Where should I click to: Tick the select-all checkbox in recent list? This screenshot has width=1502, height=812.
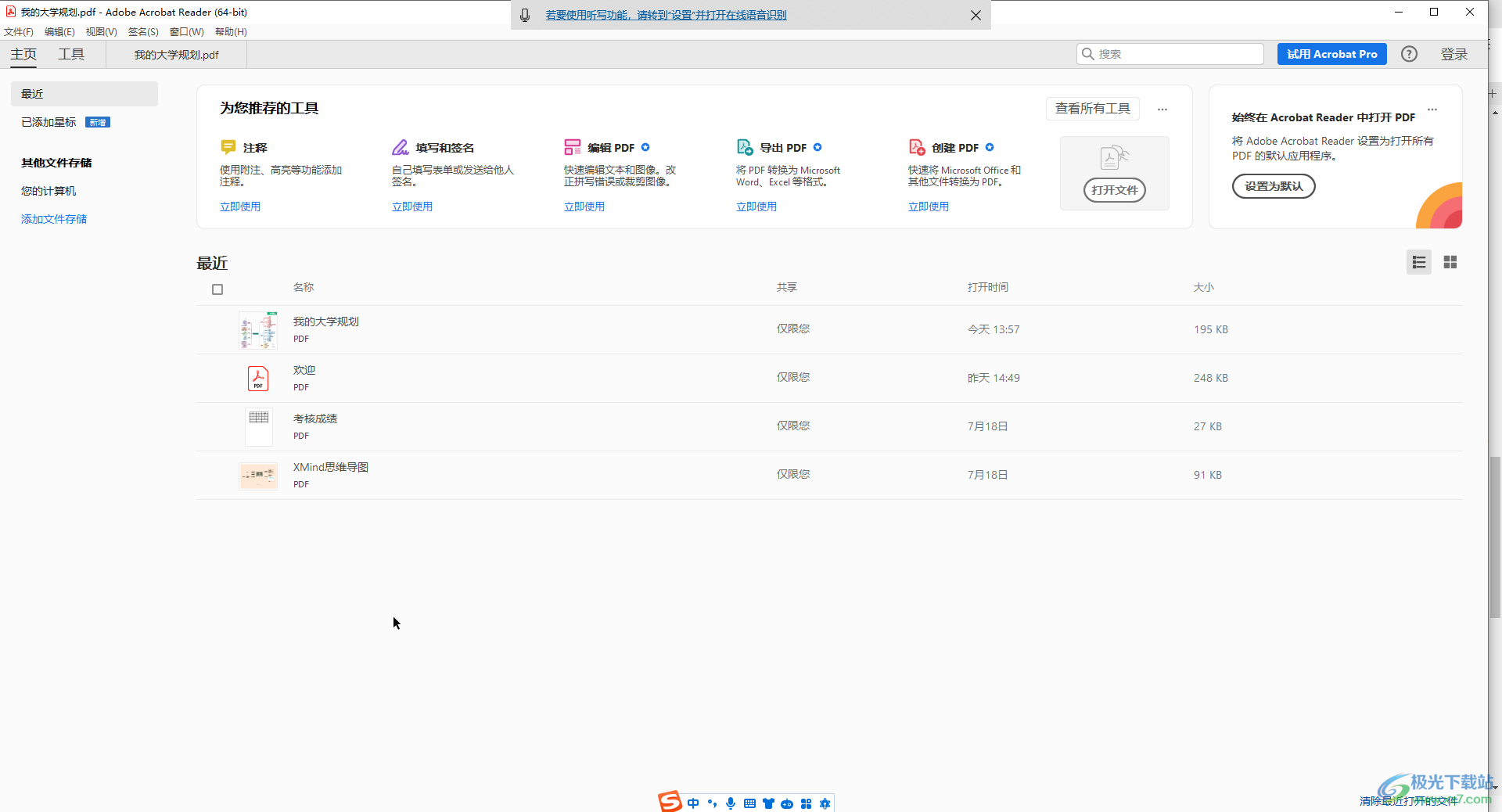coord(217,289)
